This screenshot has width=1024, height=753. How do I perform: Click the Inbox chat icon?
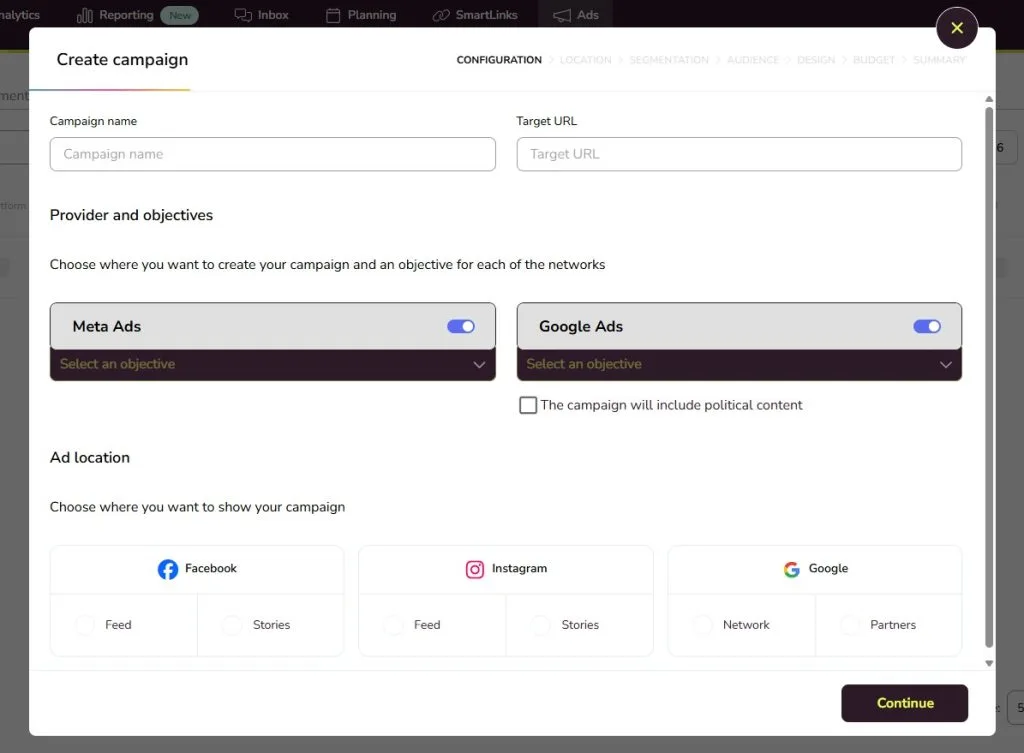tap(243, 15)
